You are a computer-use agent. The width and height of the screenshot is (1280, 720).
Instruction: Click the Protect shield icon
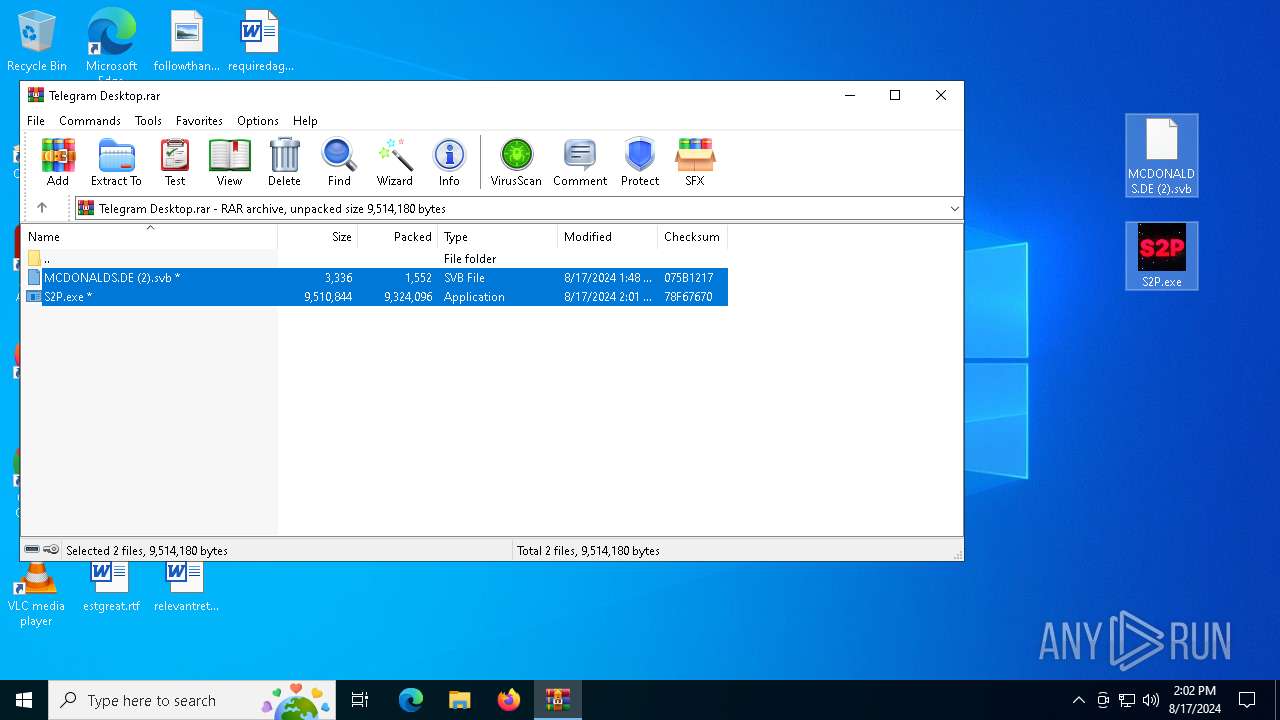point(640,162)
